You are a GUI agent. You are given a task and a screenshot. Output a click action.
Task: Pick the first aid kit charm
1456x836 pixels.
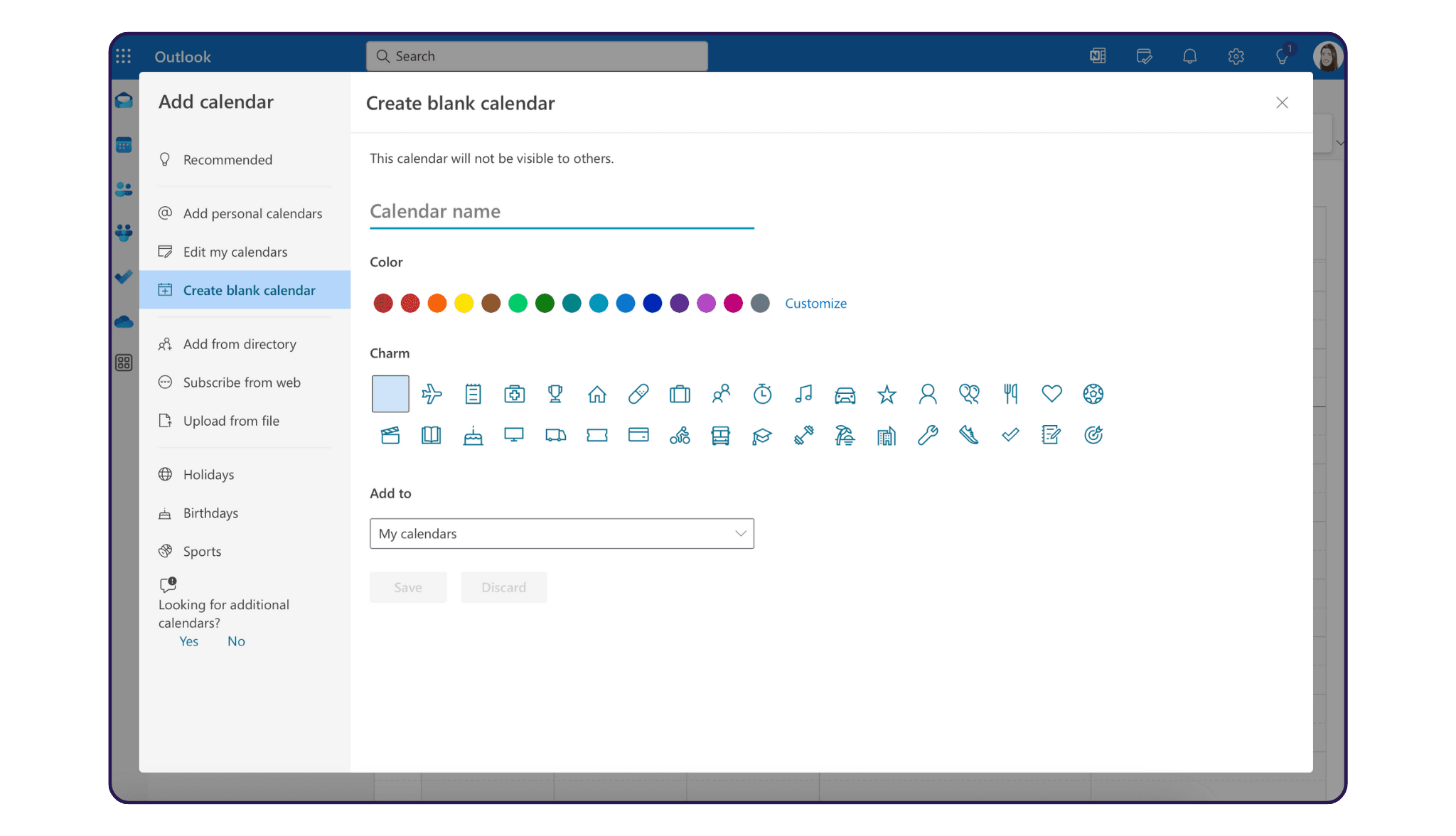click(x=514, y=394)
